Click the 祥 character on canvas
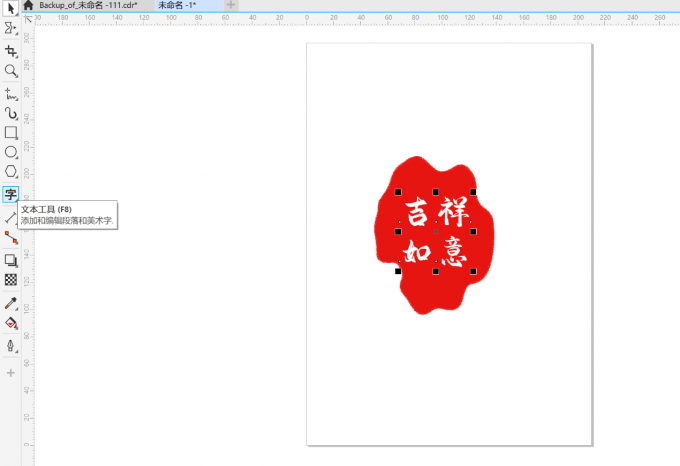The width and height of the screenshot is (680, 466). point(453,212)
